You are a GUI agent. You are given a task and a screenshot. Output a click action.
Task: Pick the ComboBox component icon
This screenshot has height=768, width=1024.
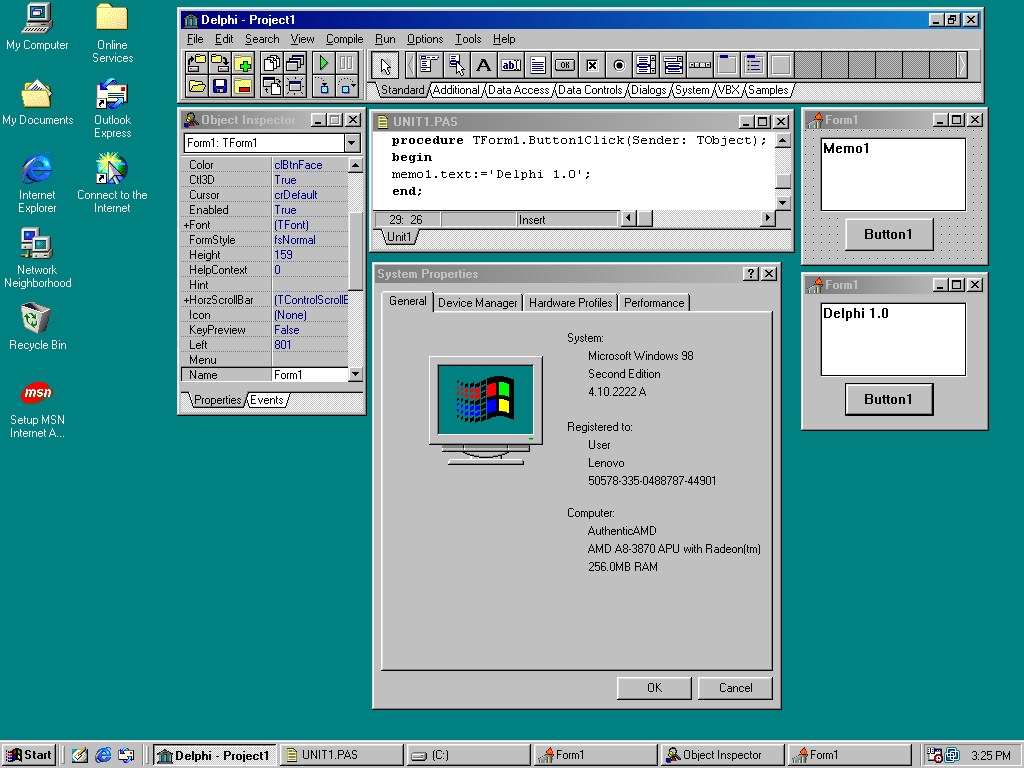[x=673, y=65]
